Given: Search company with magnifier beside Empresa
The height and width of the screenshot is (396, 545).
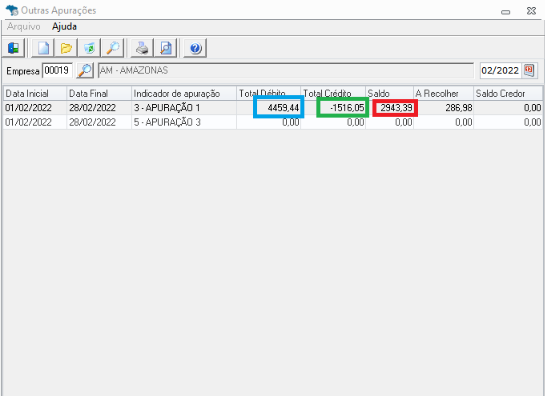Looking at the screenshot, I should tap(85, 71).
